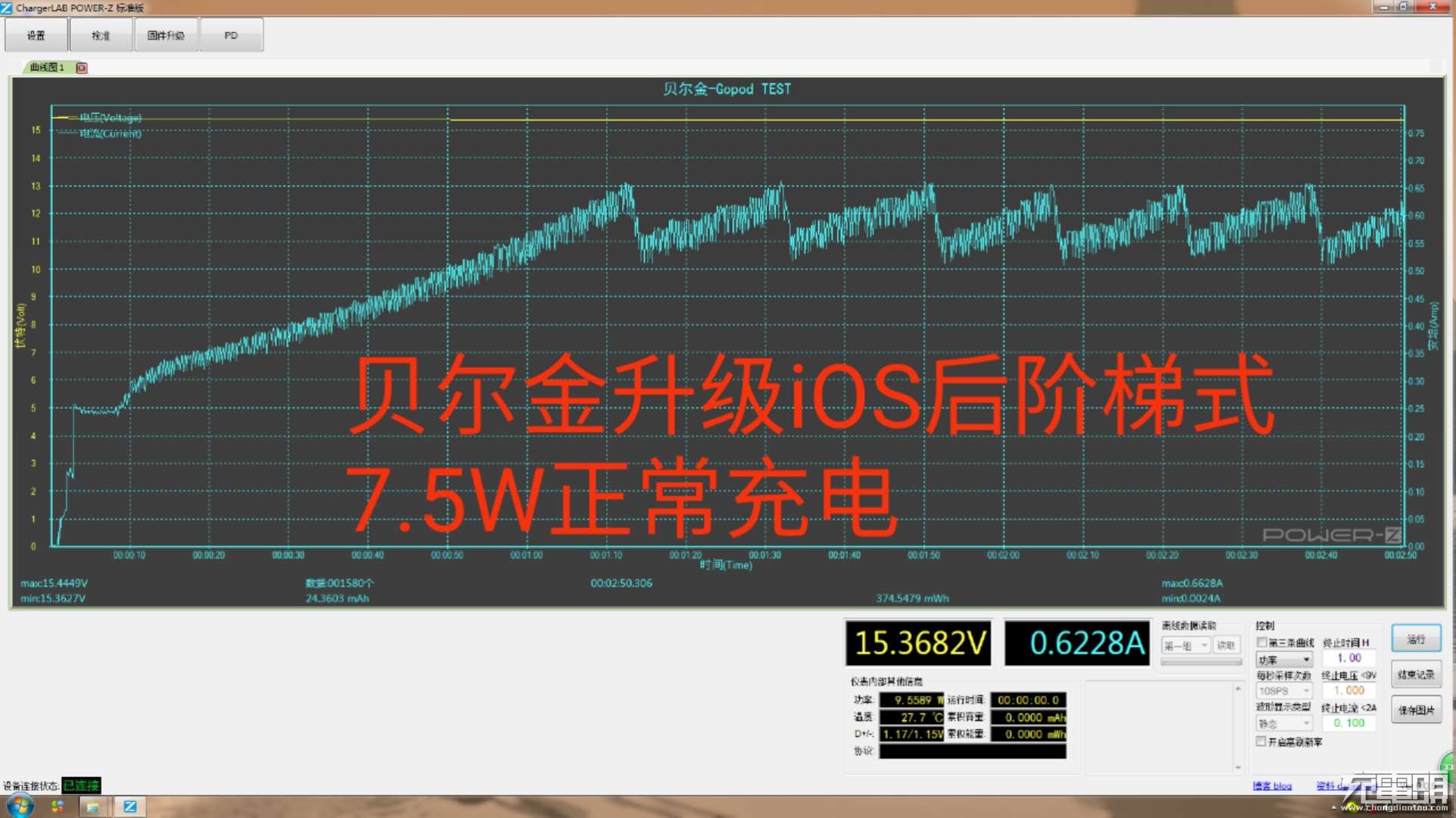Click the offline data read progress bar
Image resolution: width=1456 pixels, height=818 pixels.
[x=1201, y=662]
